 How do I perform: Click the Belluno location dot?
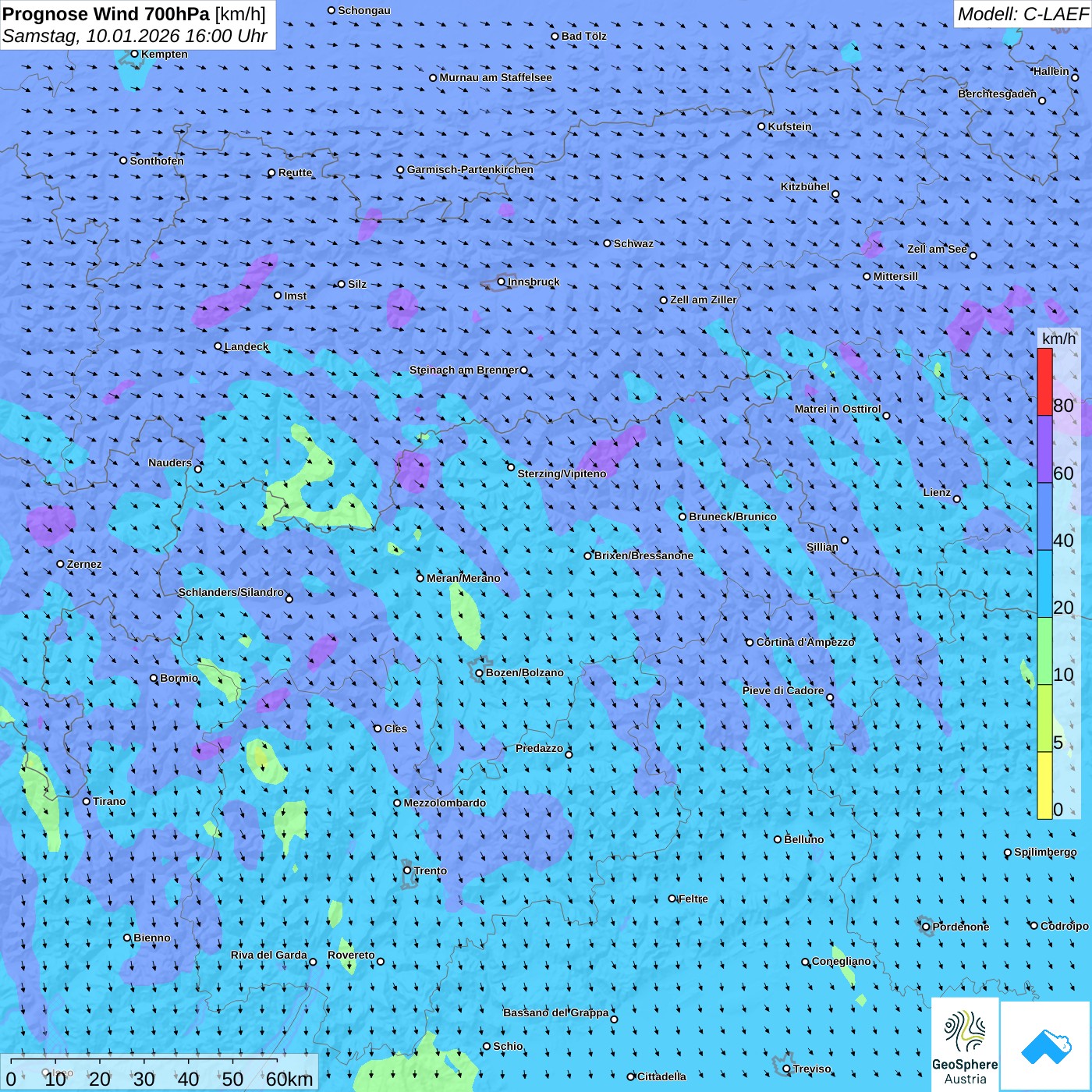pyautogui.click(x=777, y=839)
